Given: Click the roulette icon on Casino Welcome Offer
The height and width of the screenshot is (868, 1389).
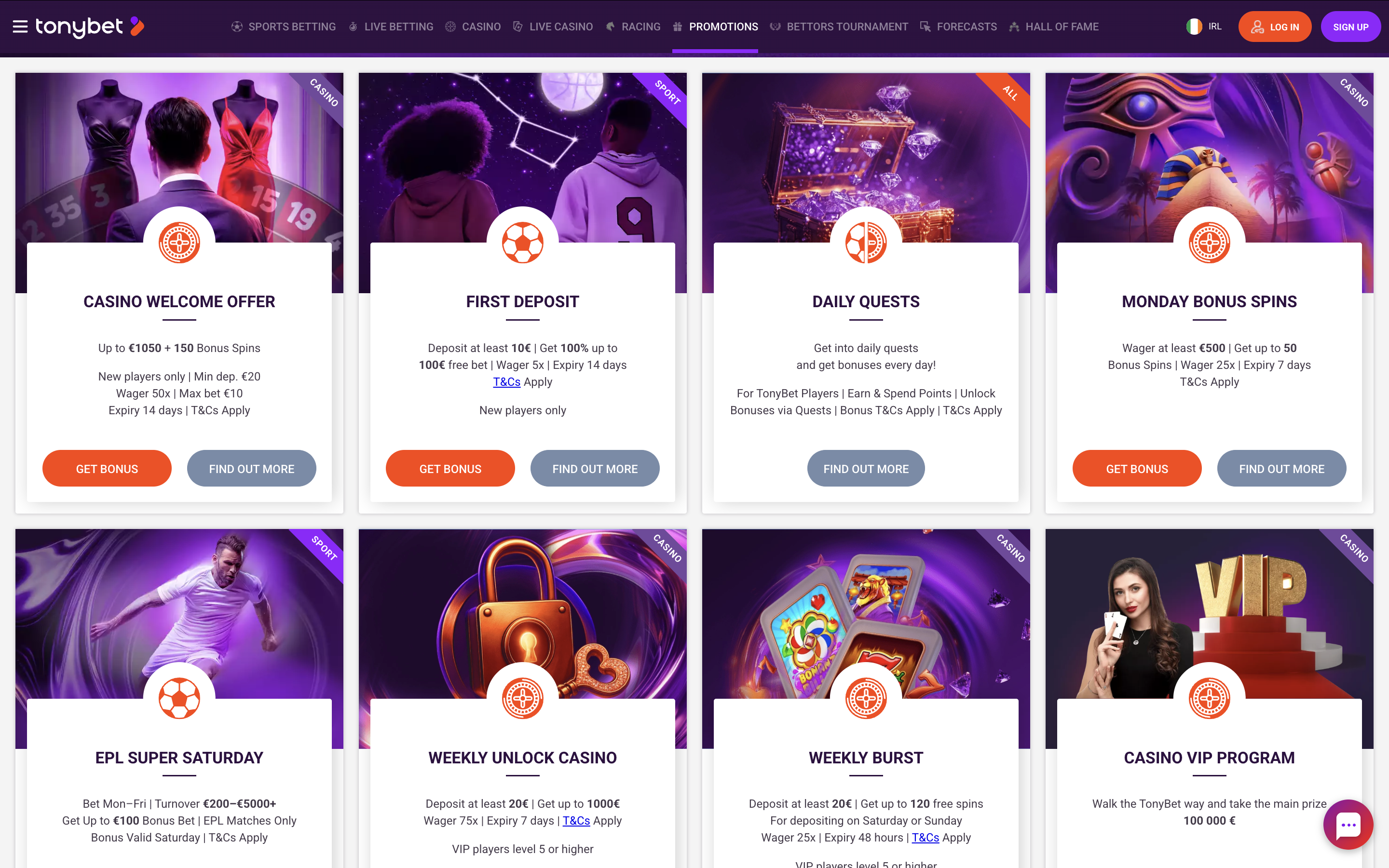Looking at the screenshot, I should (x=179, y=243).
